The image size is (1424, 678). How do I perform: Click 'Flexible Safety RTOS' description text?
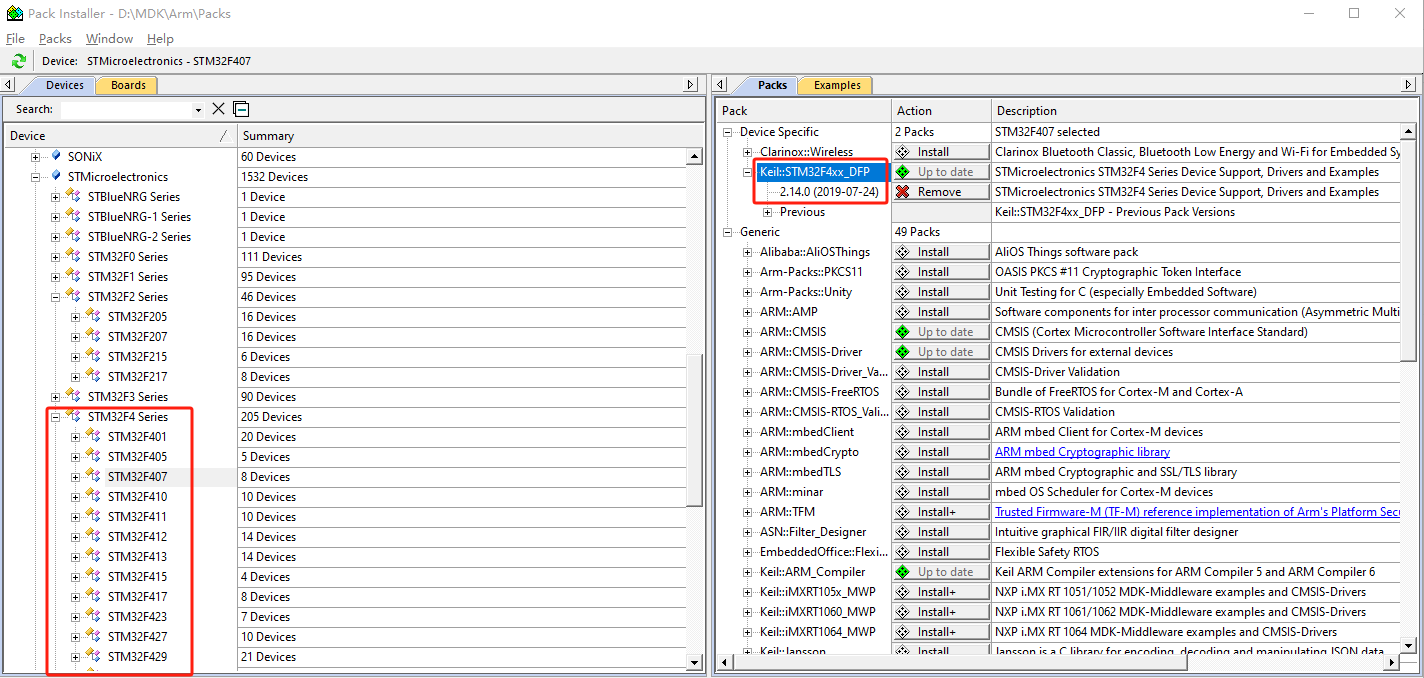coord(1047,552)
